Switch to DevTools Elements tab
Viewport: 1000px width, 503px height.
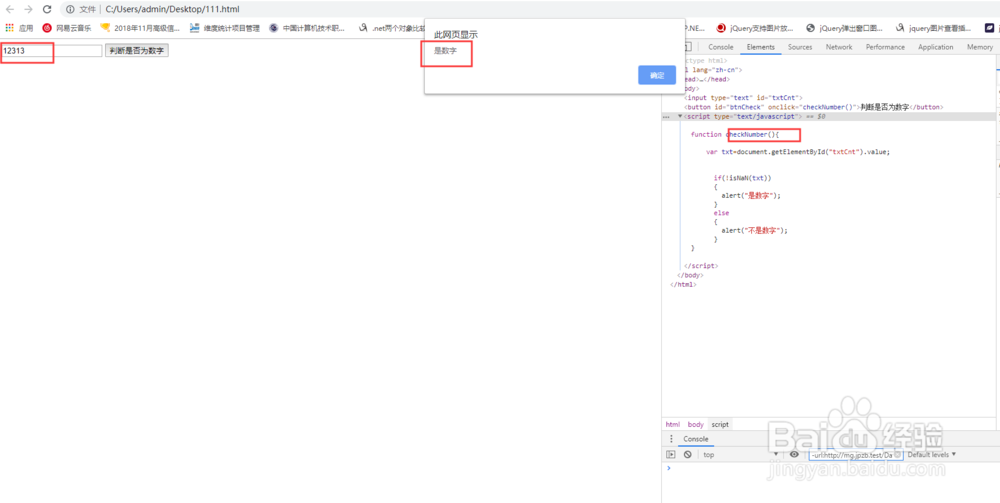pyautogui.click(x=761, y=47)
